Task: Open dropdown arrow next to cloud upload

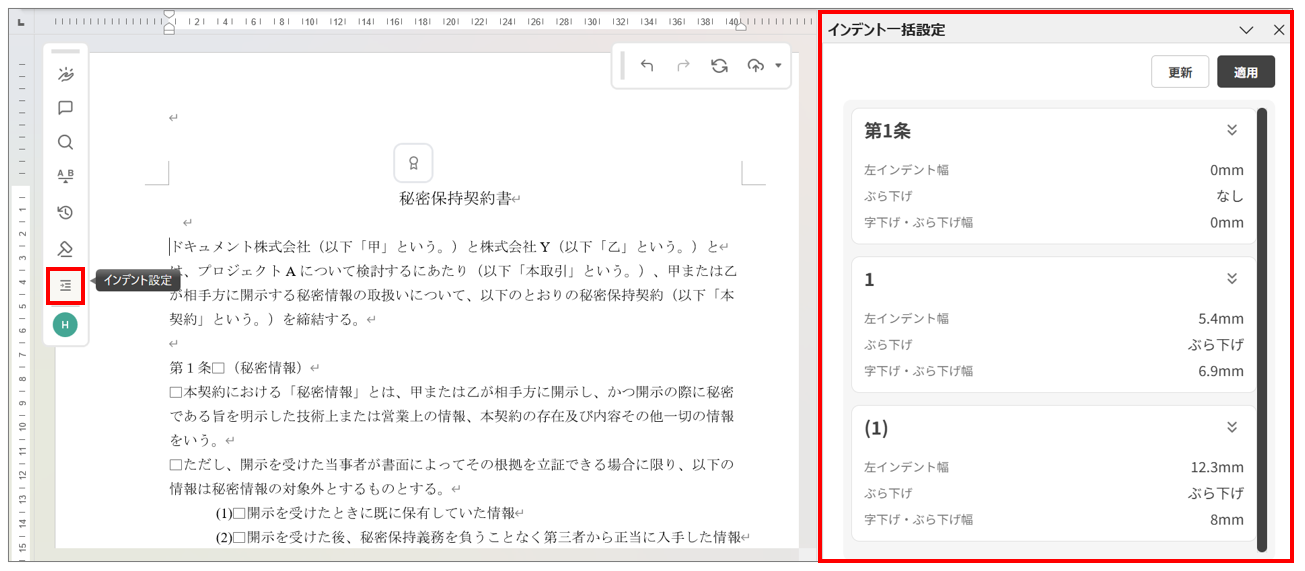Action: tap(778, 66)
